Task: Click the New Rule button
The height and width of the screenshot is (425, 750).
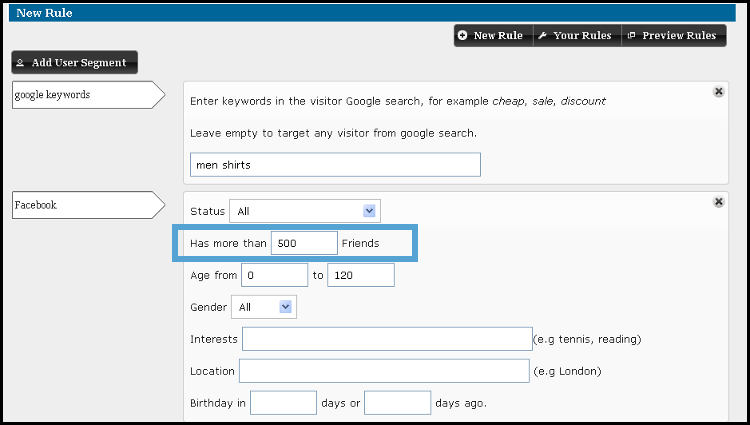Action: click(493, 35)
